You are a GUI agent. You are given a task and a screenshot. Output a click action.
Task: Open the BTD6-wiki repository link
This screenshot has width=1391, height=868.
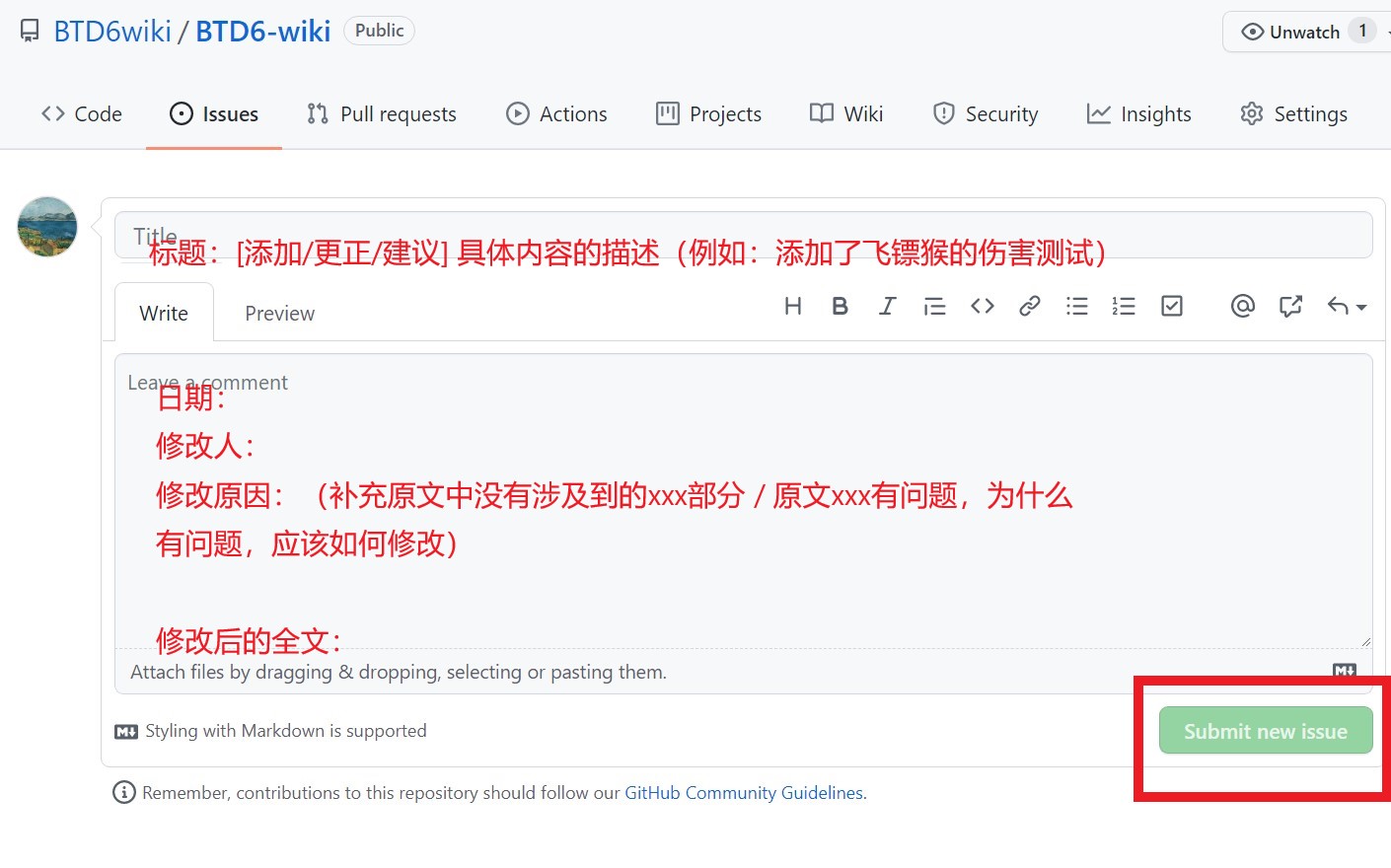click(x=262, y=32)
